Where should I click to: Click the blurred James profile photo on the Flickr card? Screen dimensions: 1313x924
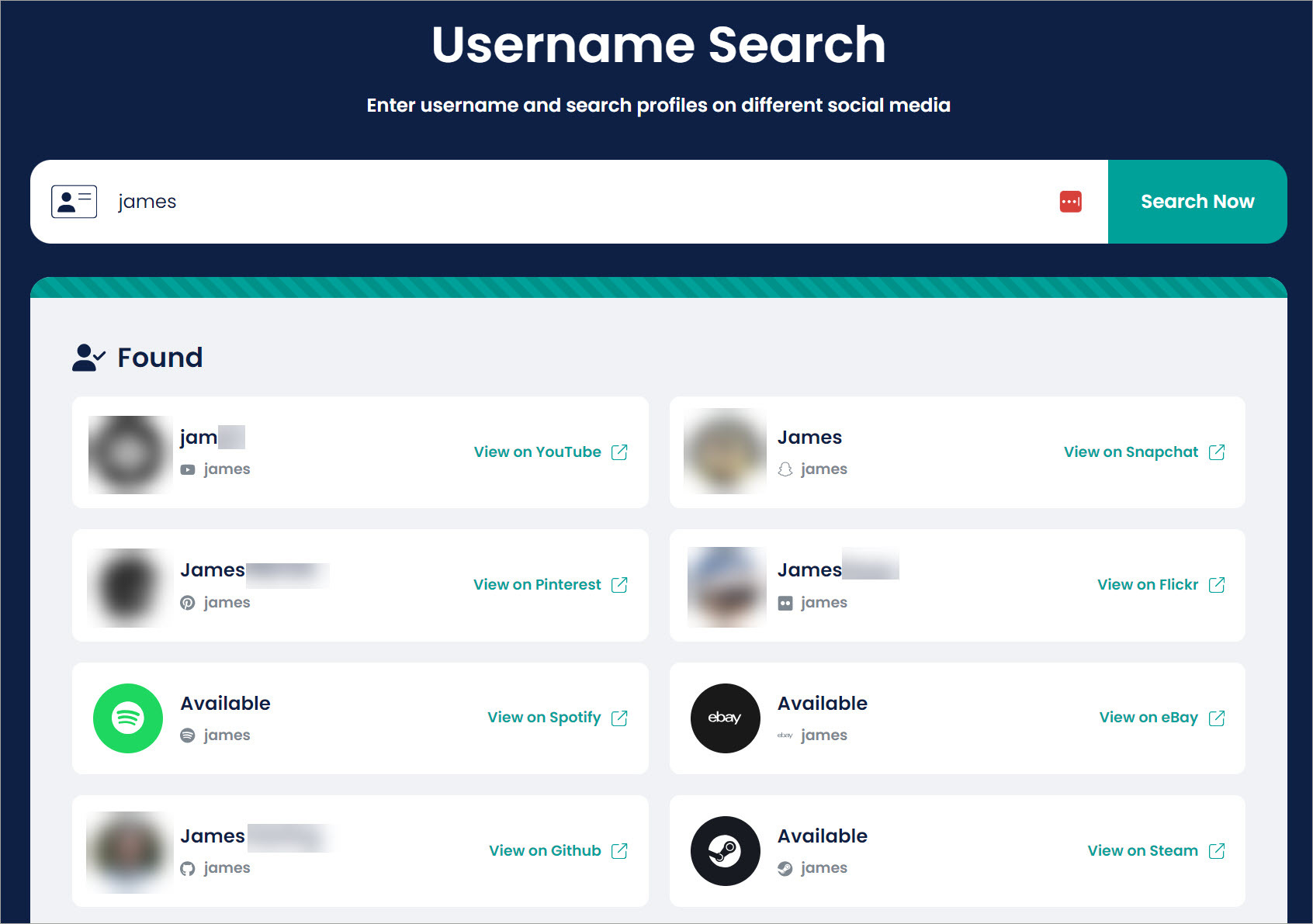point(726,586)
